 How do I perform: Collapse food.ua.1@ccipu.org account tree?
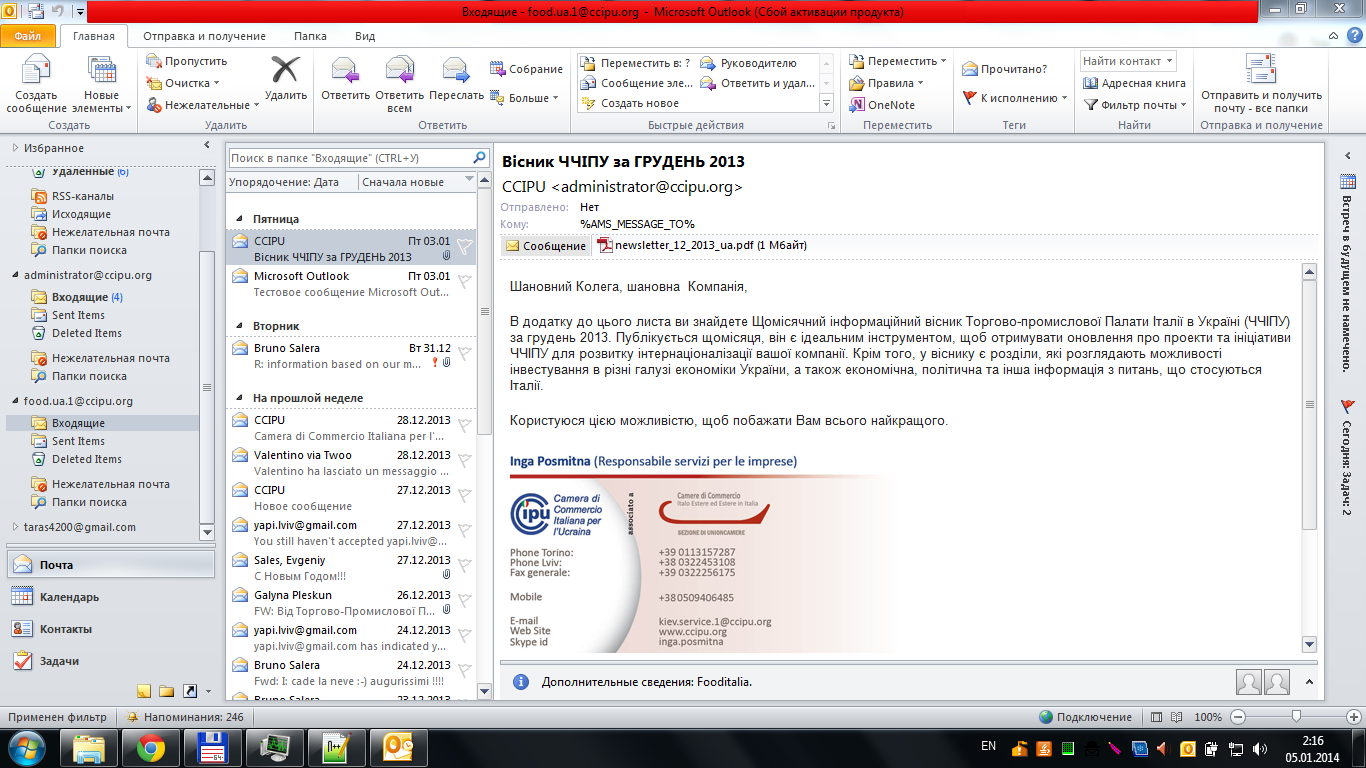[x=15, y=401]
